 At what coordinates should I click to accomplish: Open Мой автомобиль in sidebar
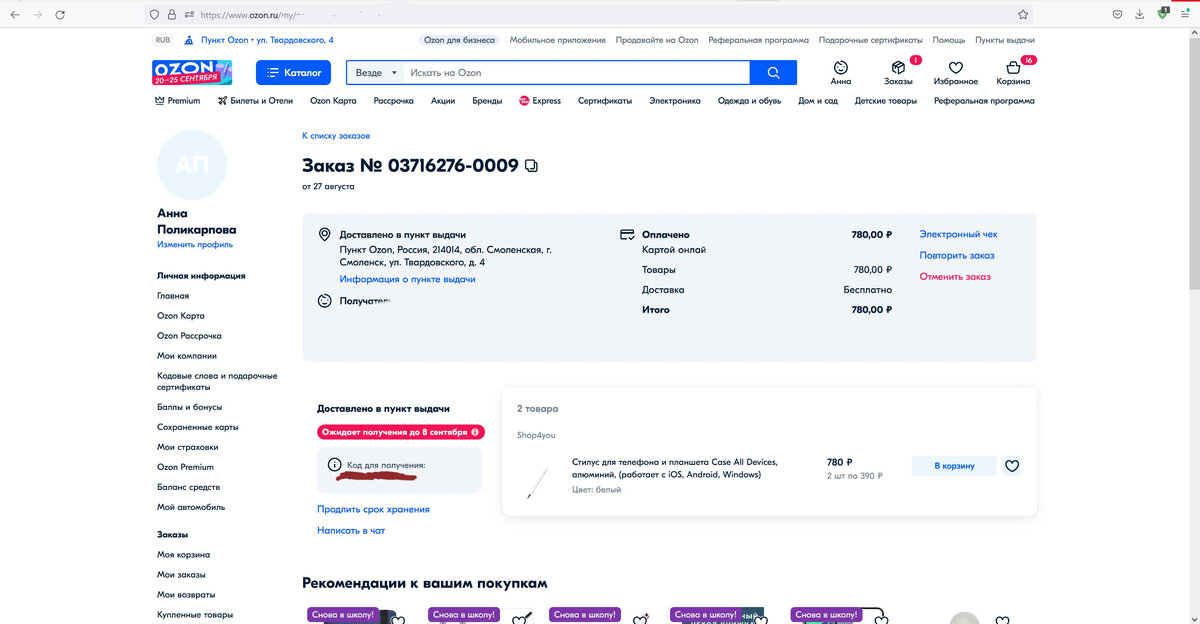pyautogui.click(x=191, y=507)
